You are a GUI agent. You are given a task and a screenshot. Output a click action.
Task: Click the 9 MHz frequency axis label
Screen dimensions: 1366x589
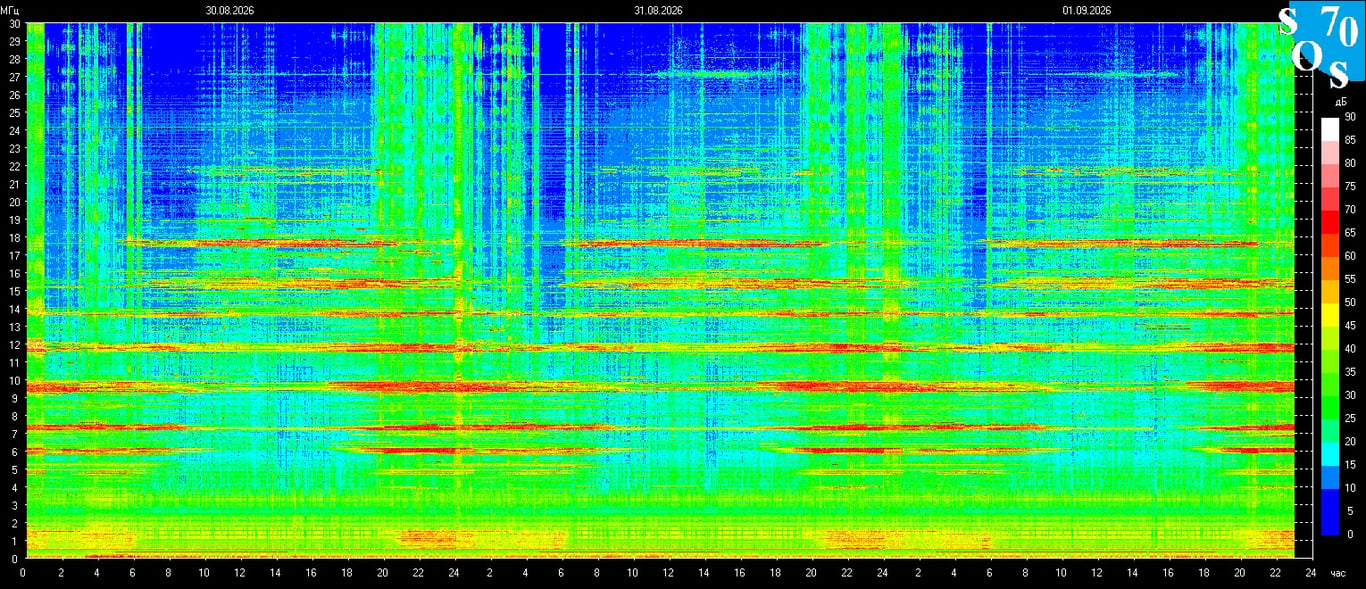pos(17,399)
